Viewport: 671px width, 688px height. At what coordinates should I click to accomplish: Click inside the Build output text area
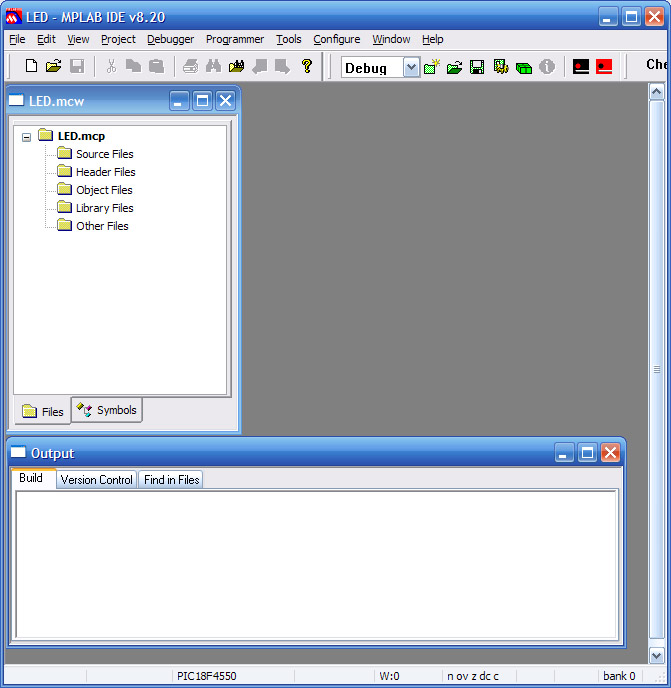click(316, 565)
